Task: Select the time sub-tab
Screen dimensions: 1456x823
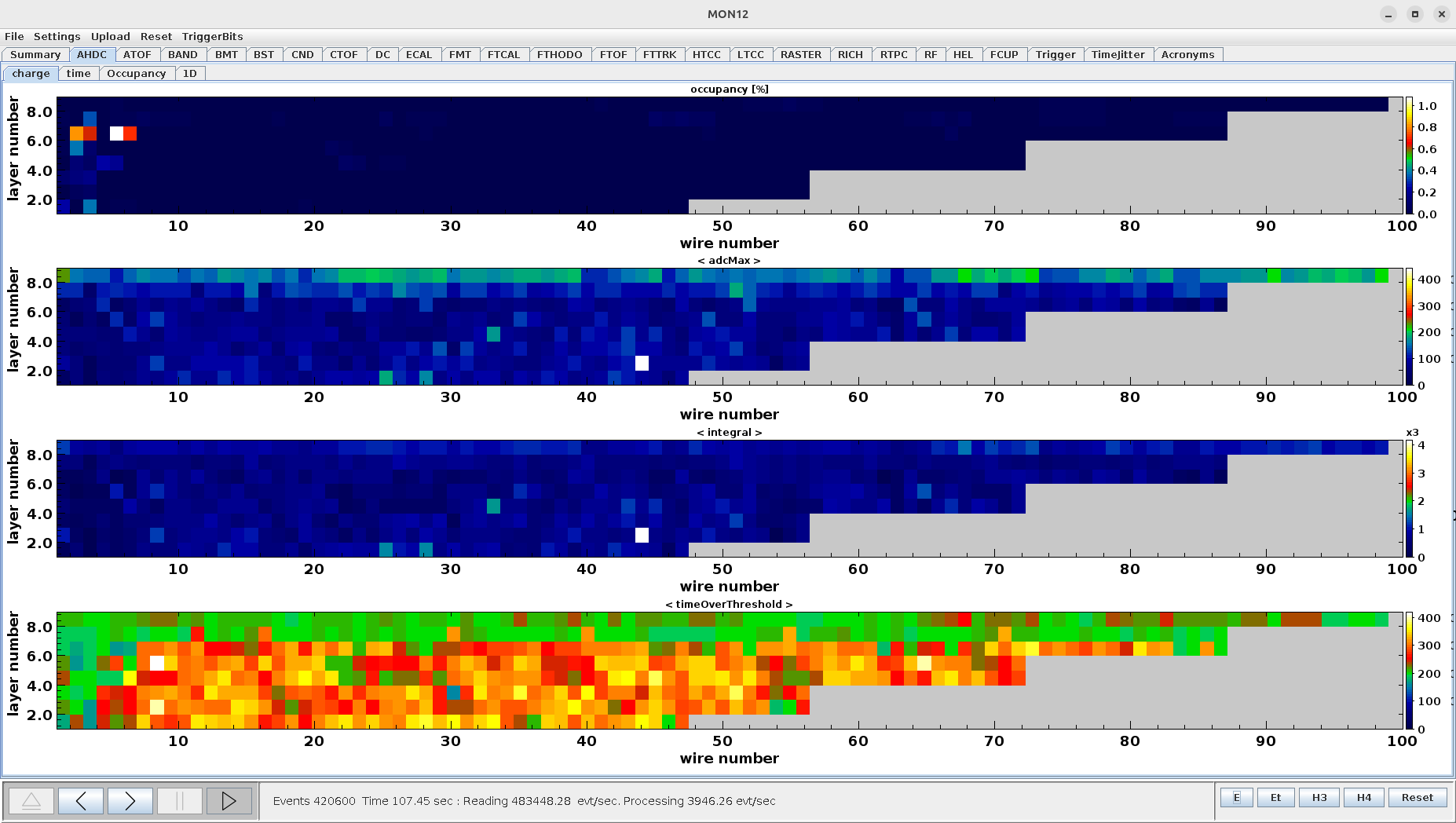Action: (x=79, y=73)
